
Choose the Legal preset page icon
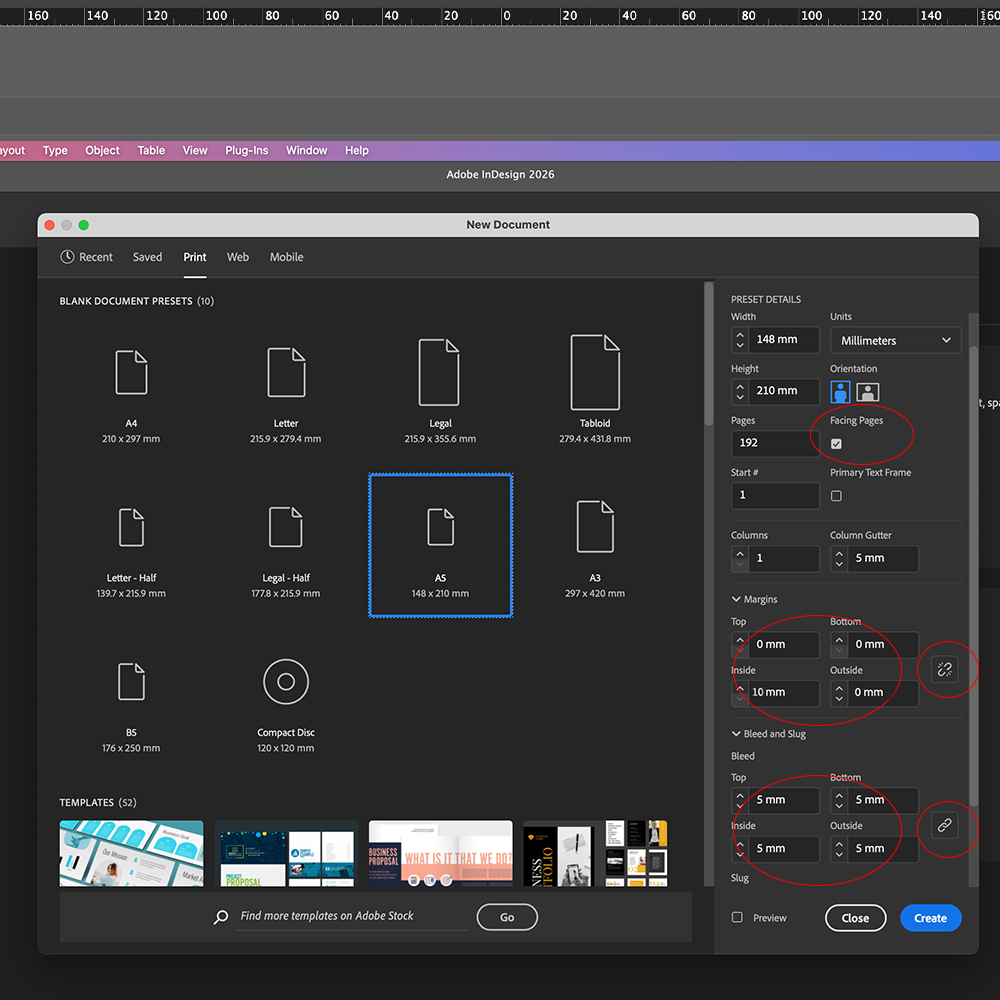click(439, 372)
